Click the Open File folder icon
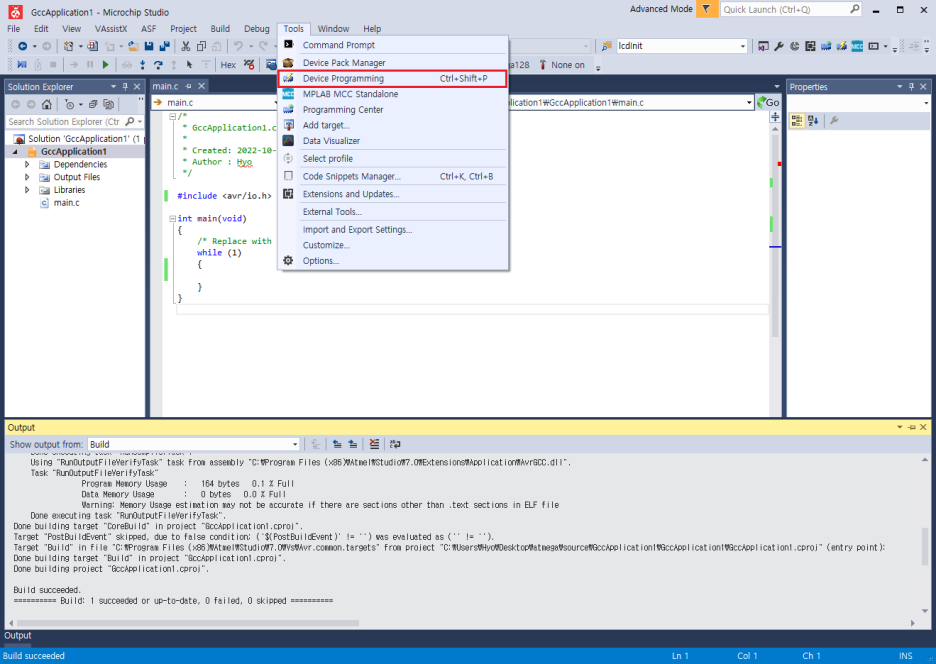 133,46
